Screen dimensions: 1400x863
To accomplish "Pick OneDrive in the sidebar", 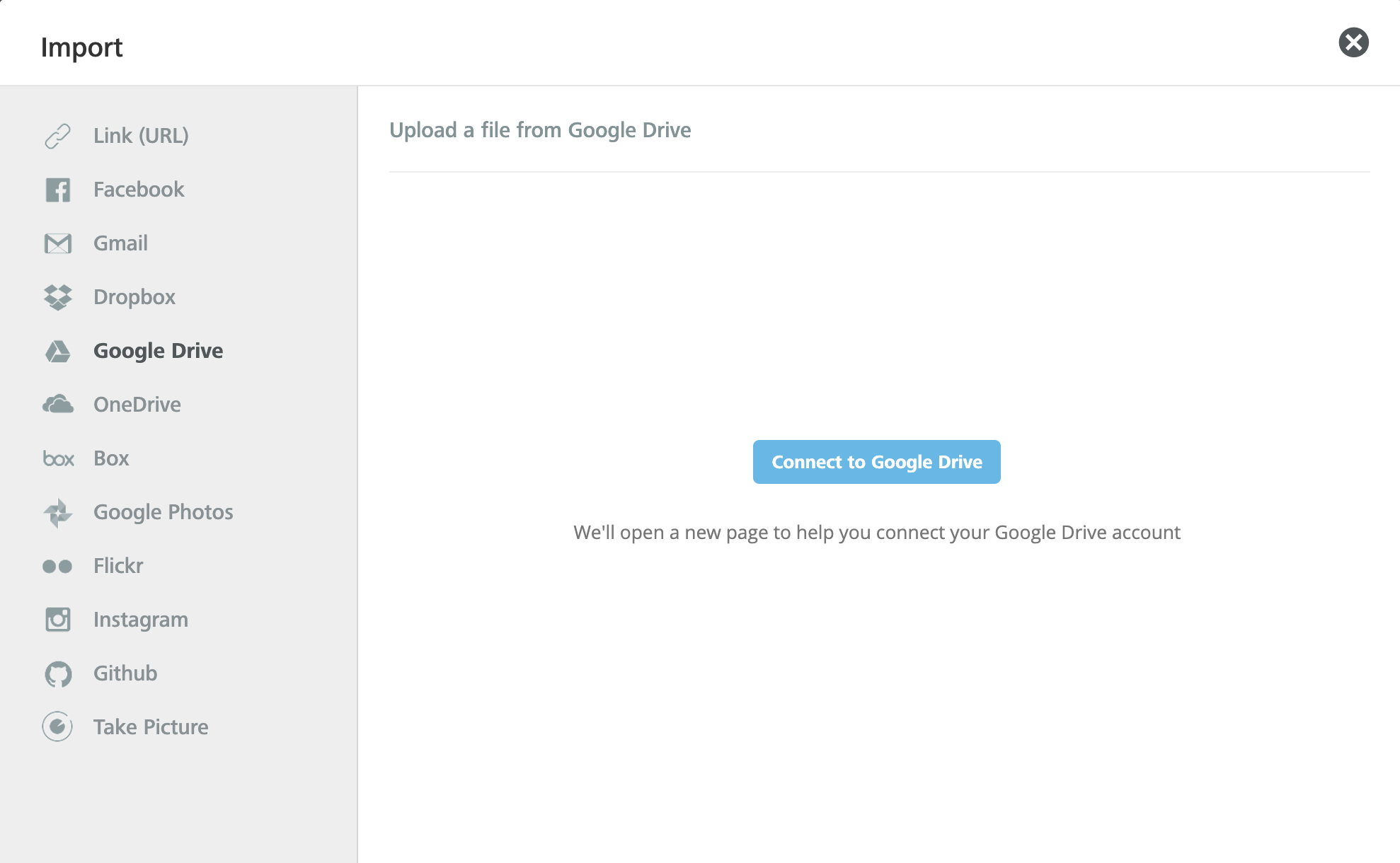I will click(137, 405).
